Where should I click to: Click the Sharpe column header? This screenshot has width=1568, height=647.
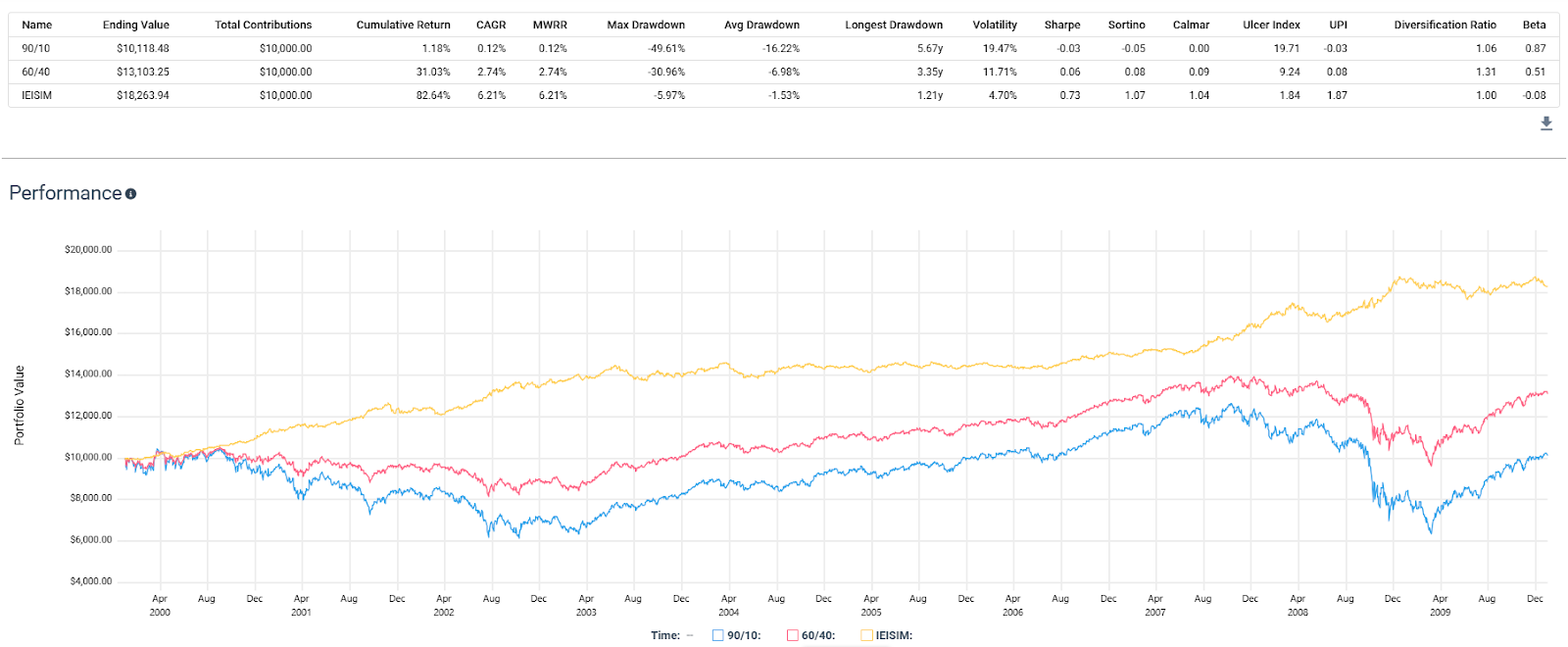1062,25
